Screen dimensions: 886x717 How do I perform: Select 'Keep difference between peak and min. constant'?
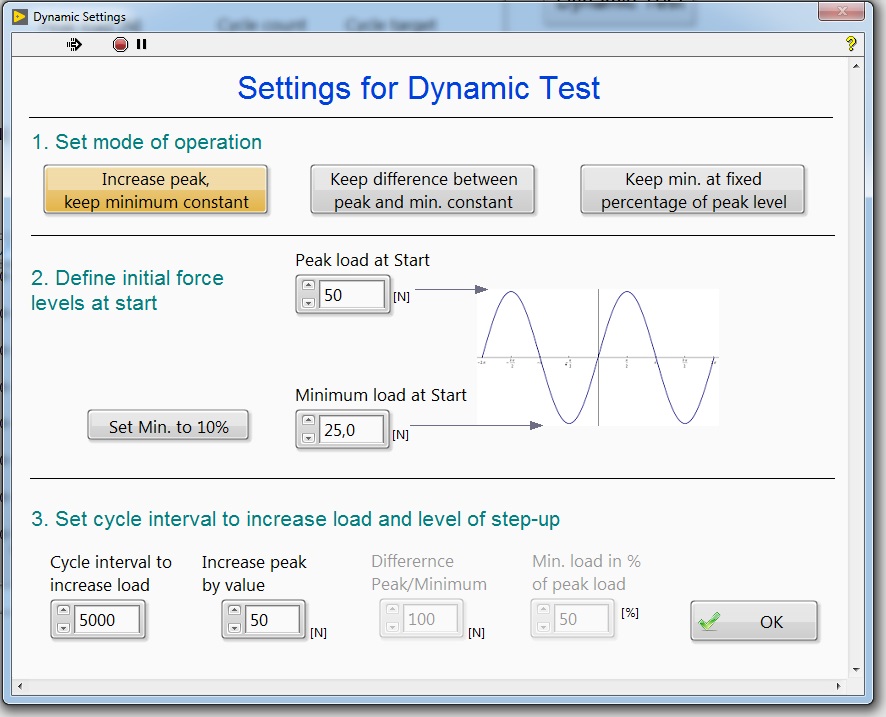pos(423,190)
